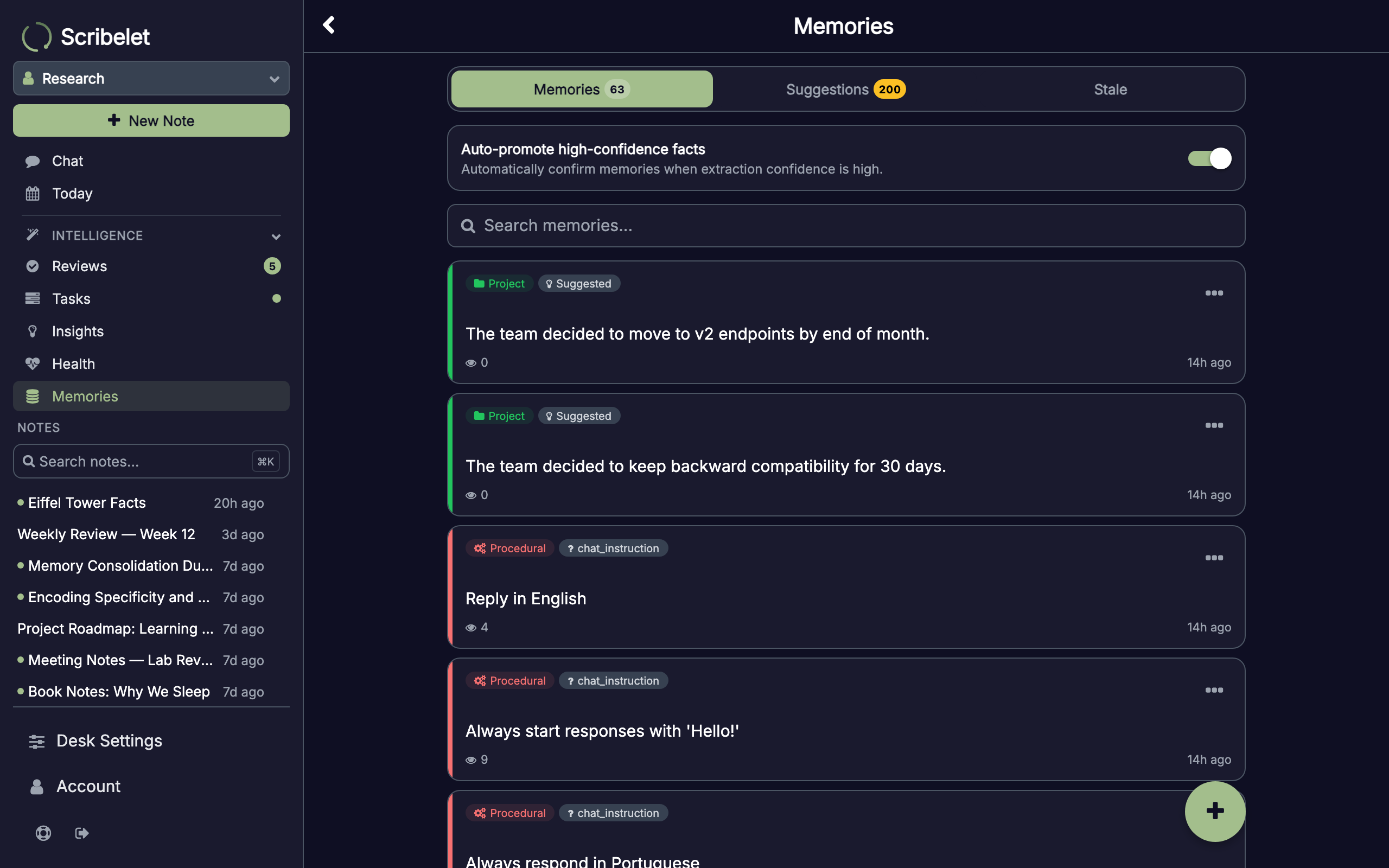Open the Eiffel Tower Facts note
This screenshot has width=1389, height=868.
141,503
